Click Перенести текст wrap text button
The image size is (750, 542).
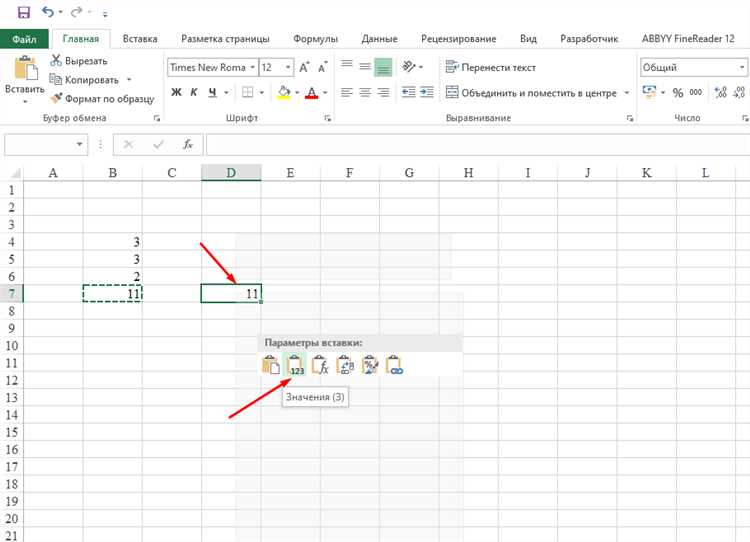pyautogui.click(x=491, y=67)
